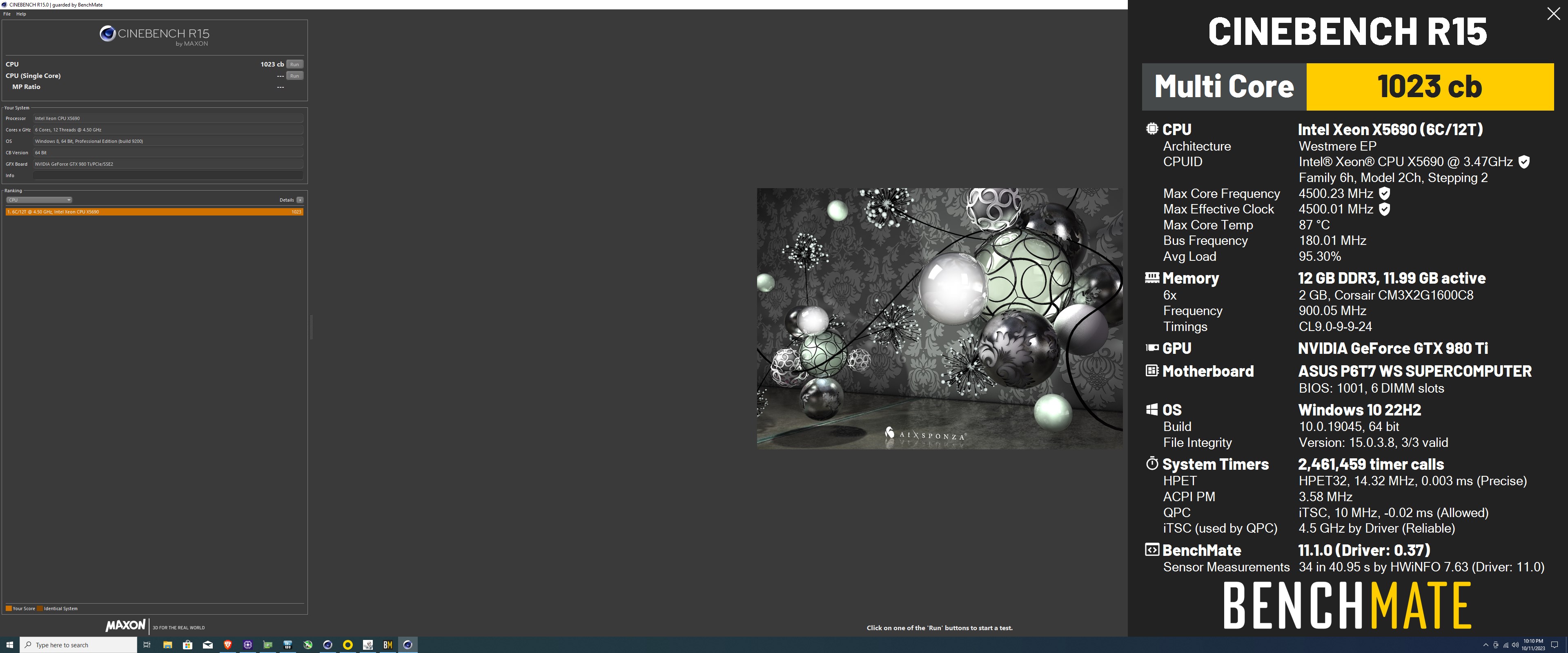The image size is (1568, 653).
Task: Click the Processor field value
Action: [x=168, y=119]
